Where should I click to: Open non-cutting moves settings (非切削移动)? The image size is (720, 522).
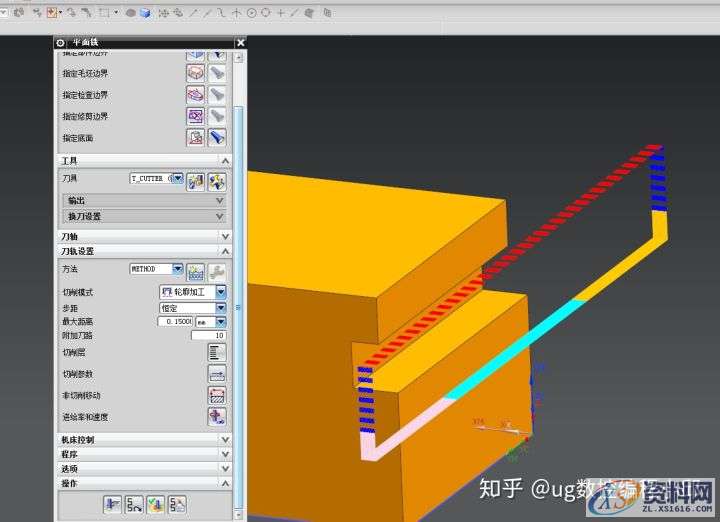pyautogui.click(x=217, y=395)
